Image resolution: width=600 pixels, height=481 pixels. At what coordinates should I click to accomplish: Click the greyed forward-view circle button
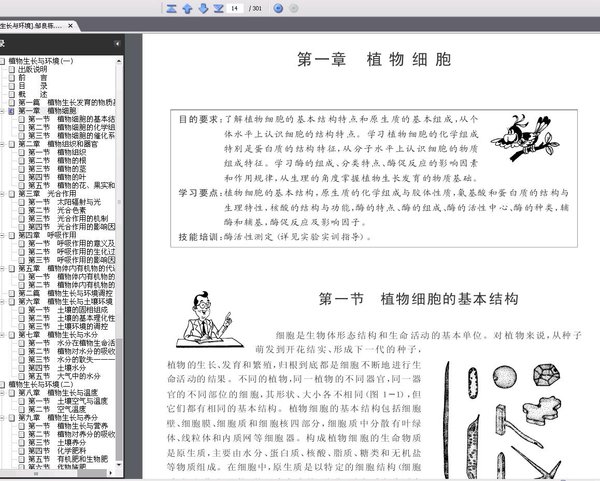(x=293, y=8)
